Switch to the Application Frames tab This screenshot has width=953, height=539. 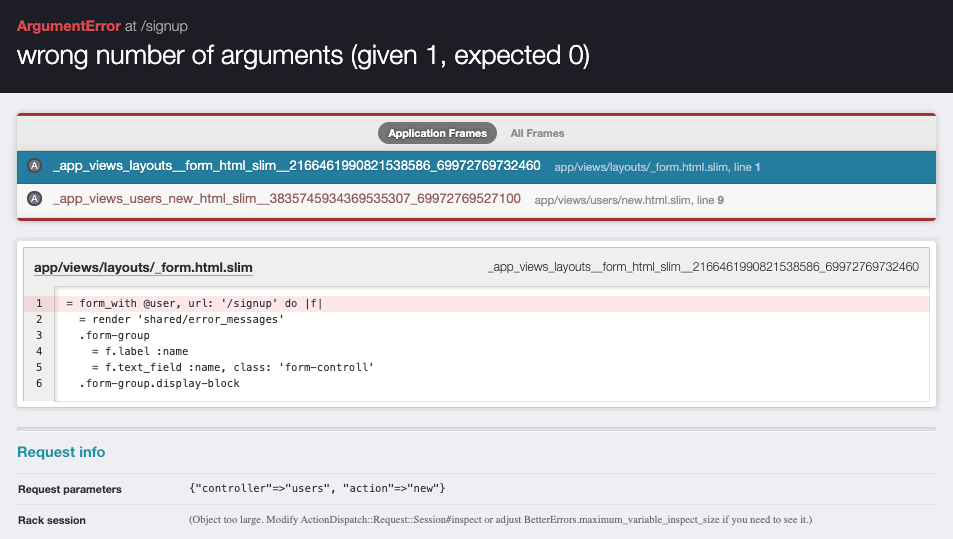(437, 133)
